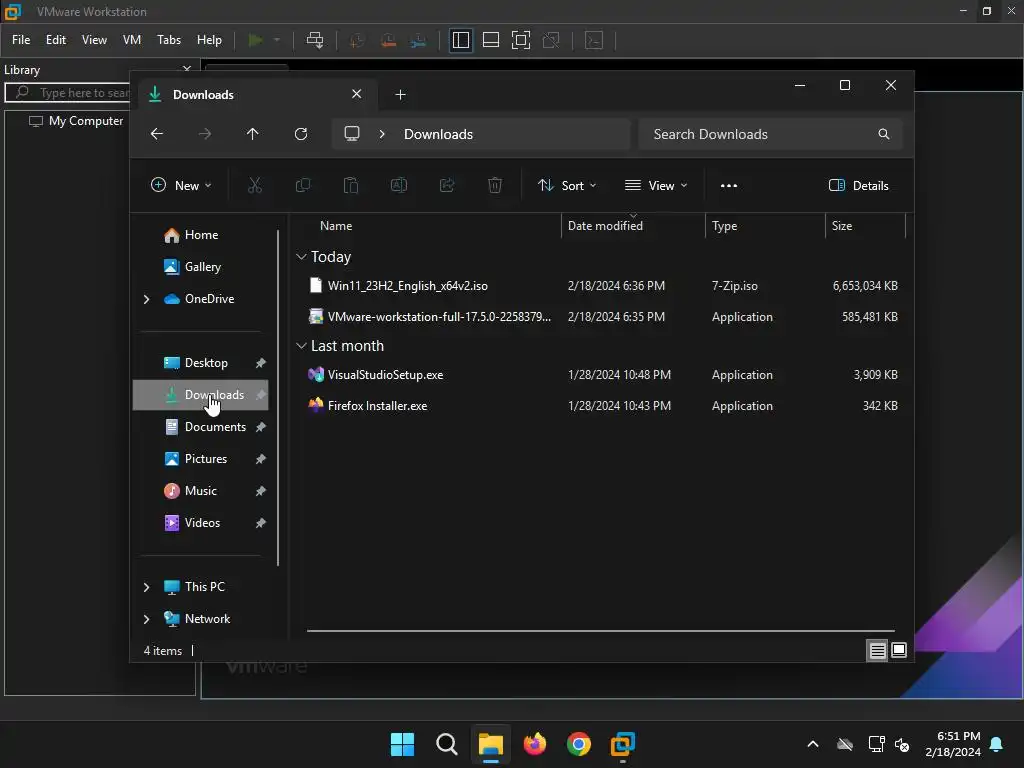Screen dimensions: 1024x768
Task: Open the Windows Start menu
Action: tap(402, 744)
